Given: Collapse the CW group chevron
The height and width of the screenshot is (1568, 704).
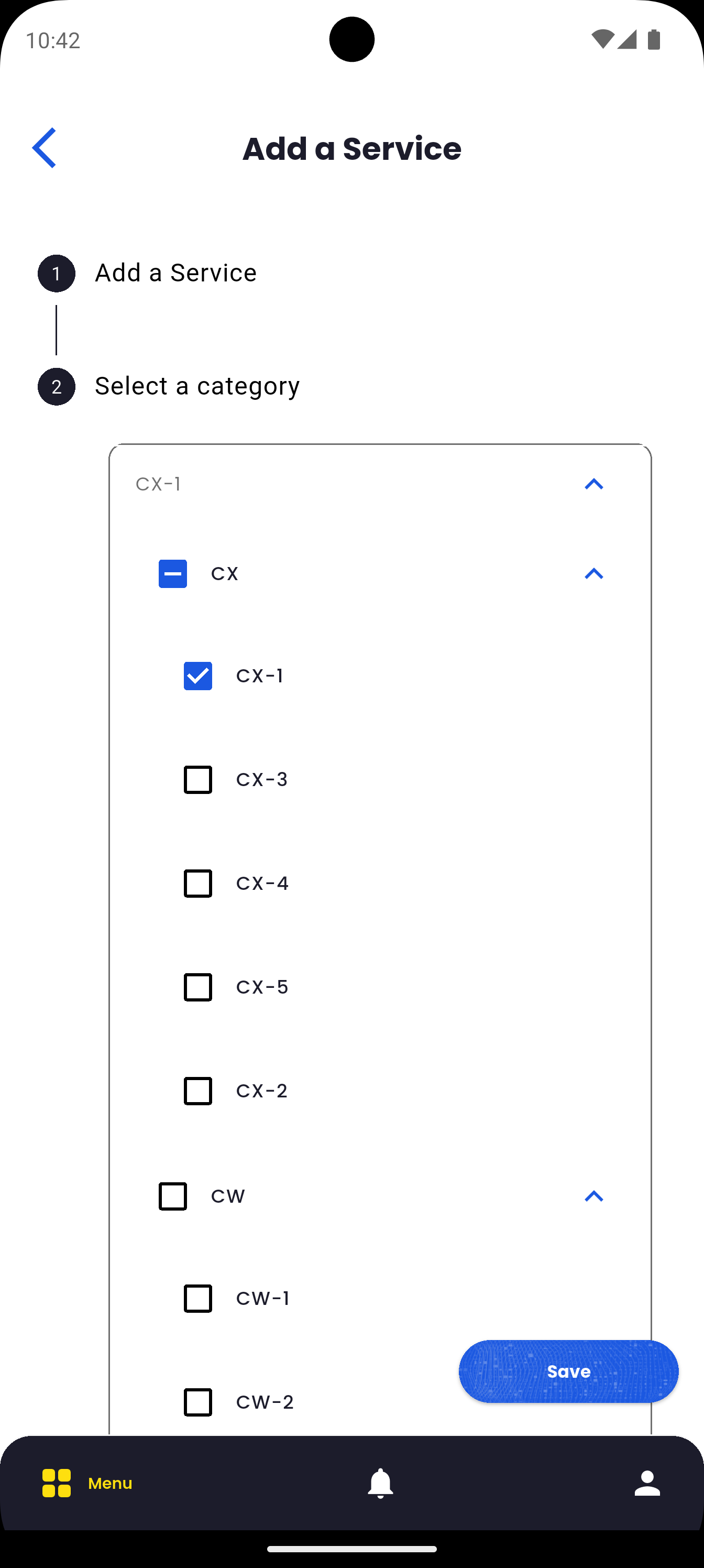Looking at the screenshot, I should click(593, 1196).
